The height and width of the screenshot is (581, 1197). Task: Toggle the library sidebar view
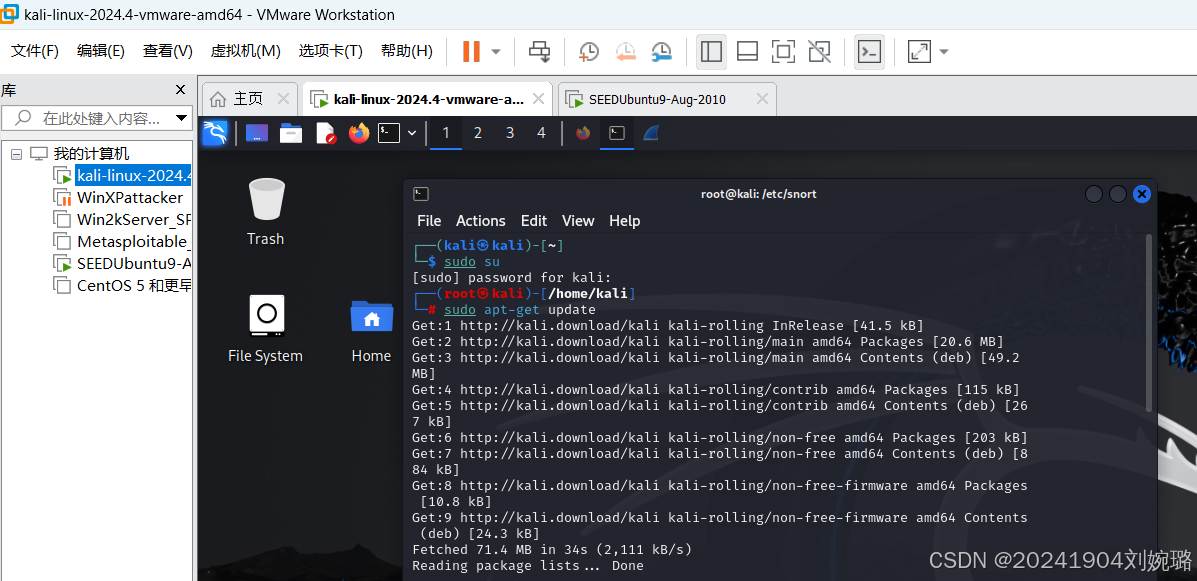pos(711,51)
